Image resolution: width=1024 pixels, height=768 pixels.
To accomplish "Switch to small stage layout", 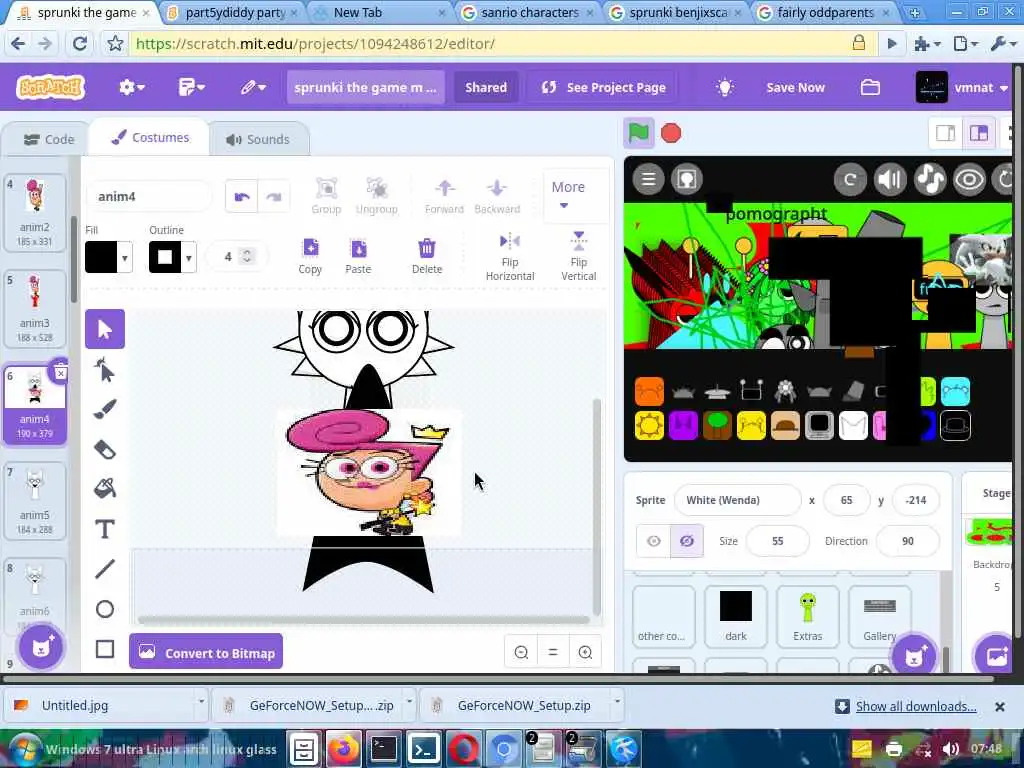I will [x=946, y=133].
